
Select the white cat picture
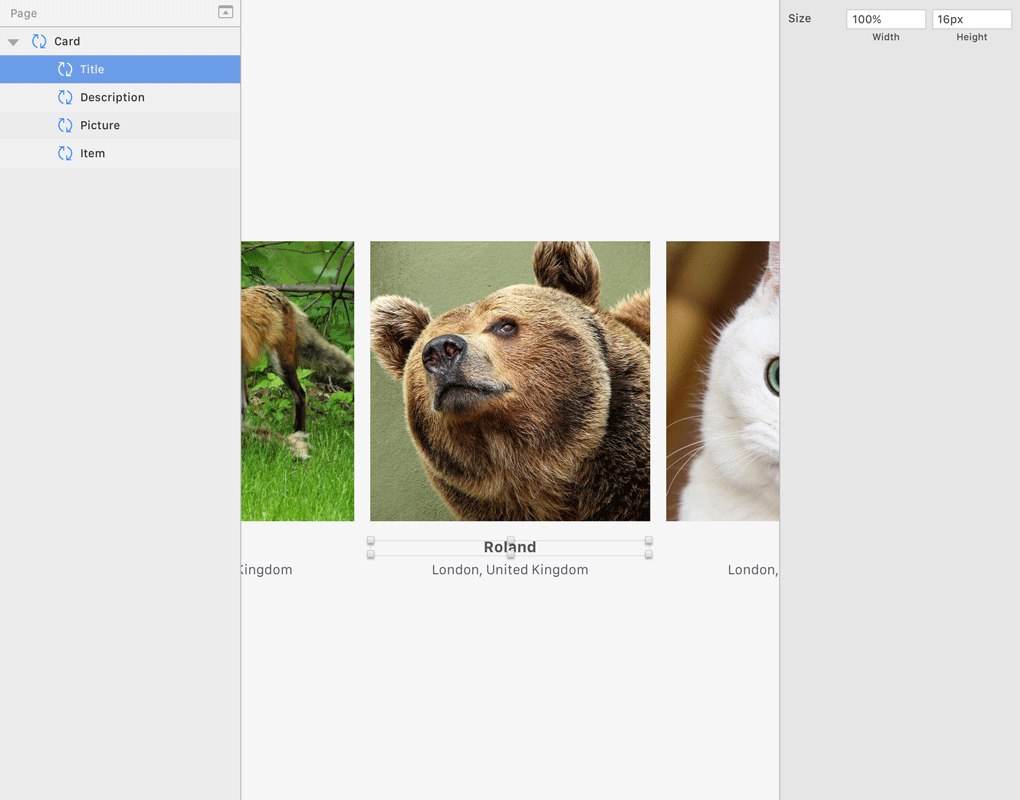pyautogui.click(x=722, y=381)
